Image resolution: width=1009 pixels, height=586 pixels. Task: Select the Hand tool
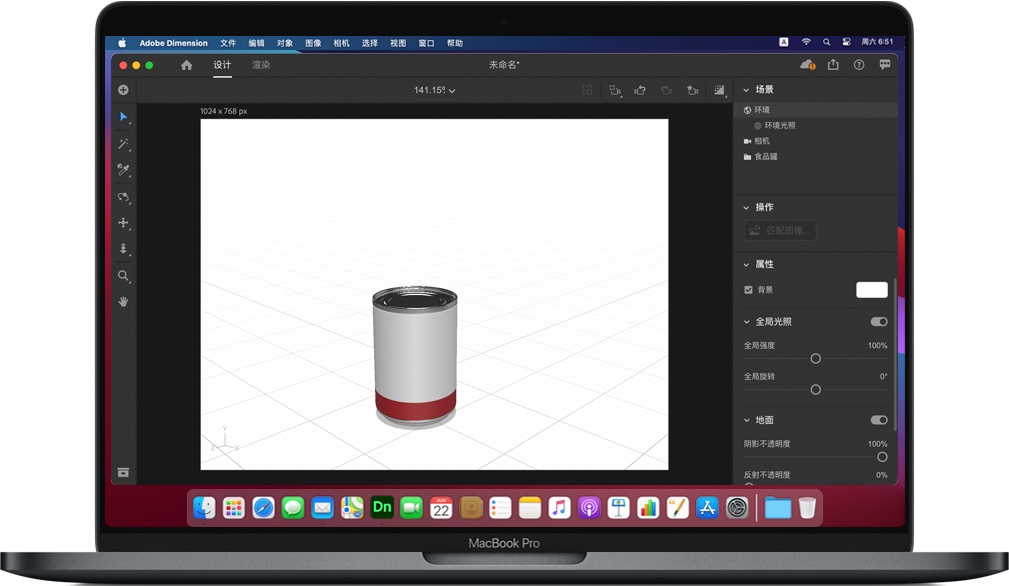tap(123, 301)
